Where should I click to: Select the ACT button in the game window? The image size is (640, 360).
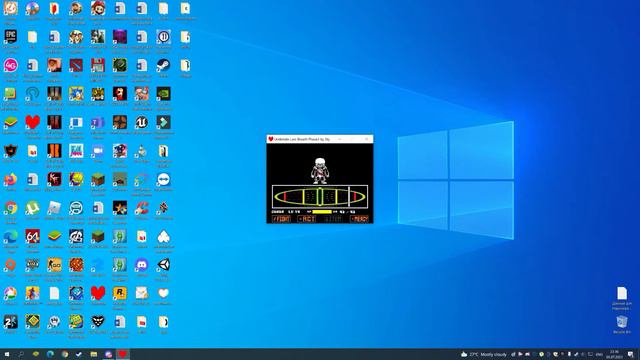(306, 219)
